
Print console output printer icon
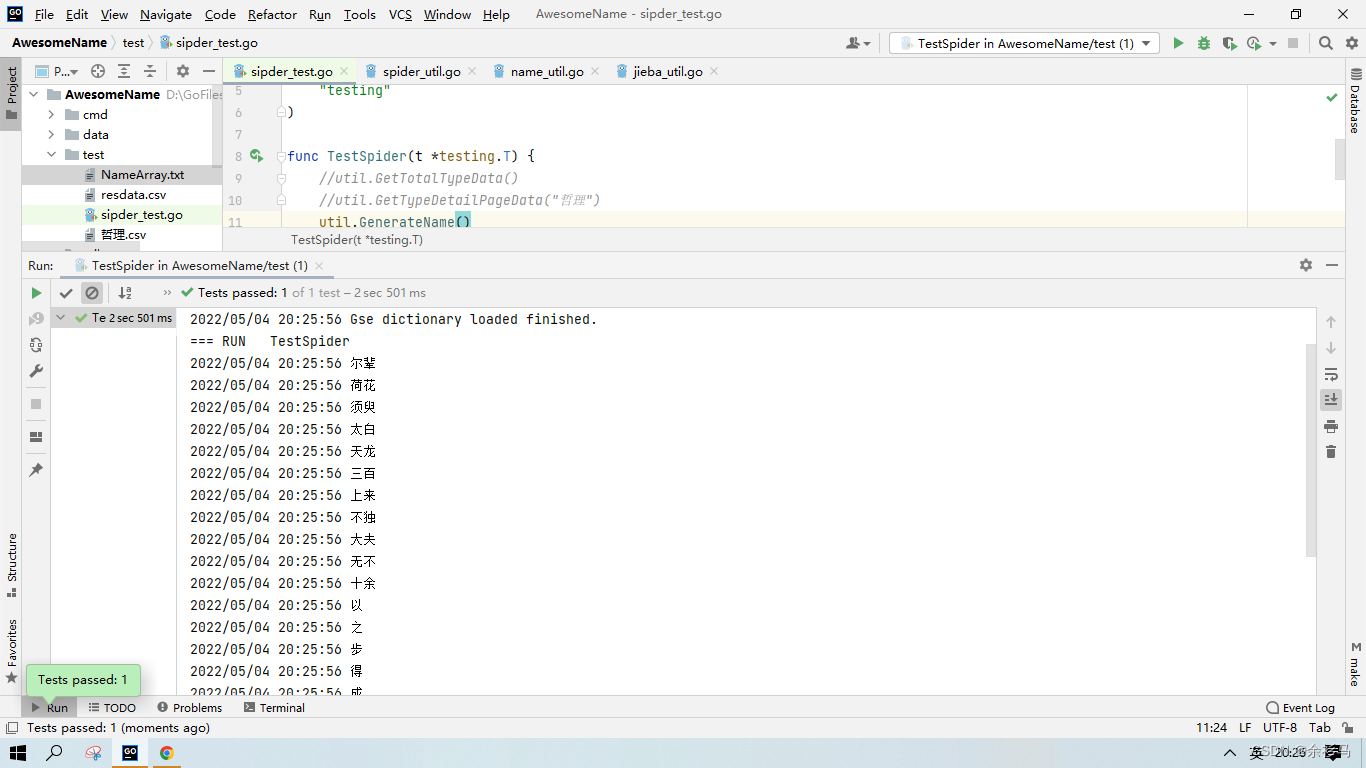tap(1331, 426)
